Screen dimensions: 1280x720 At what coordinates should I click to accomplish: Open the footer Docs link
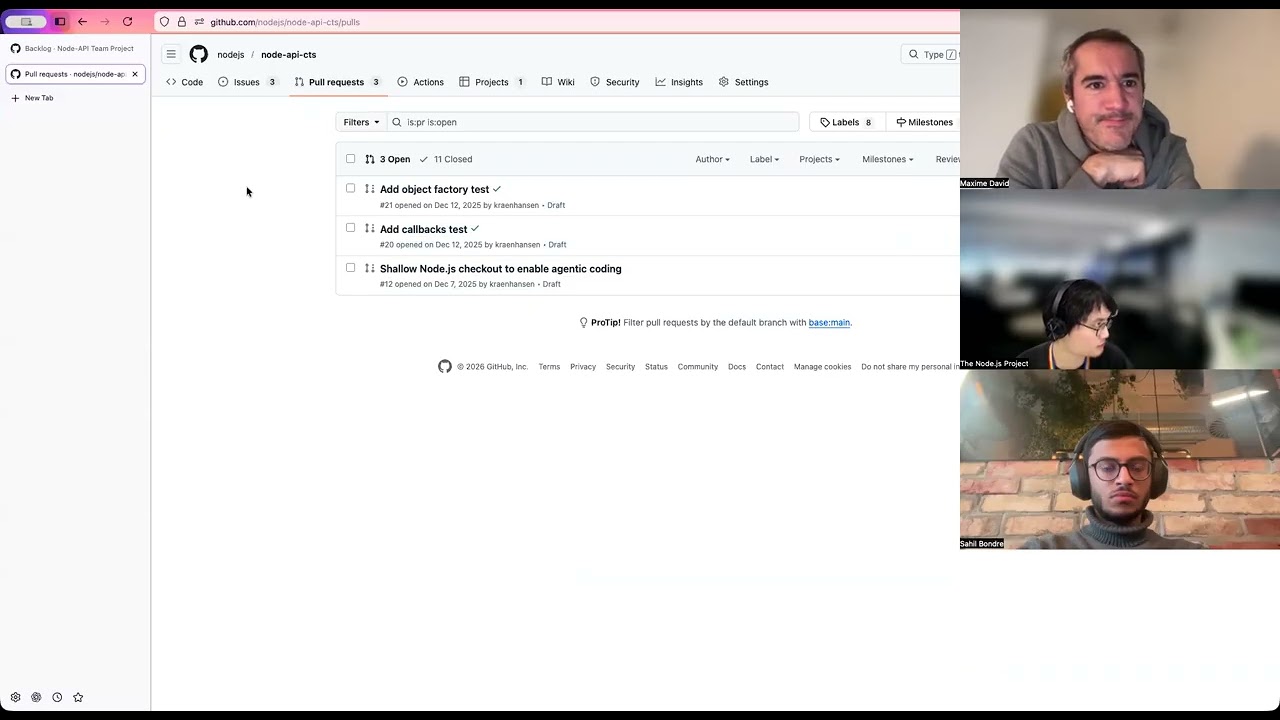click(737, 367)
